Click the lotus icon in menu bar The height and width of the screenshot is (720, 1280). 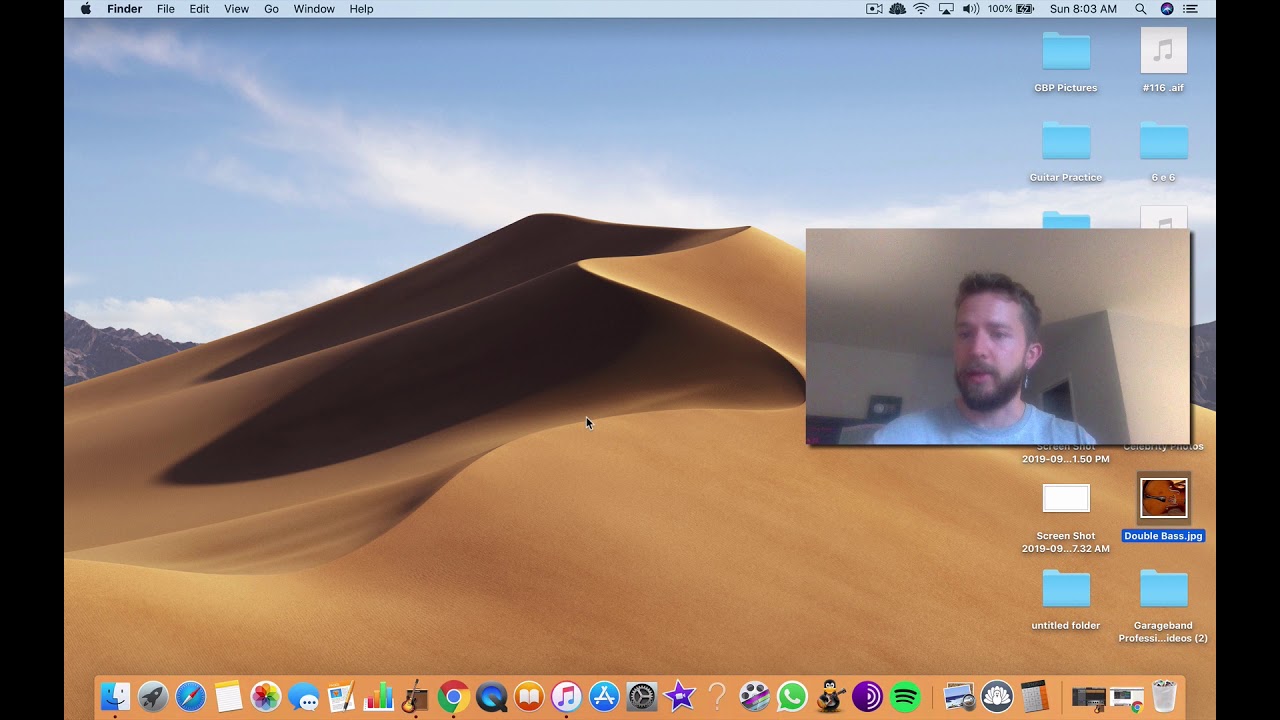[897, 9]
